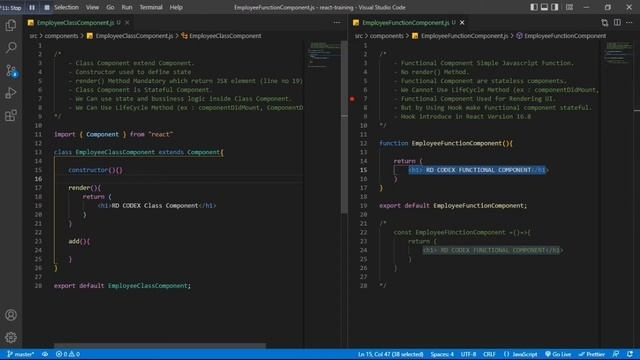
Task: Switch to EmployeeClassComponent.js tab
Action: [x=75, y=23]
